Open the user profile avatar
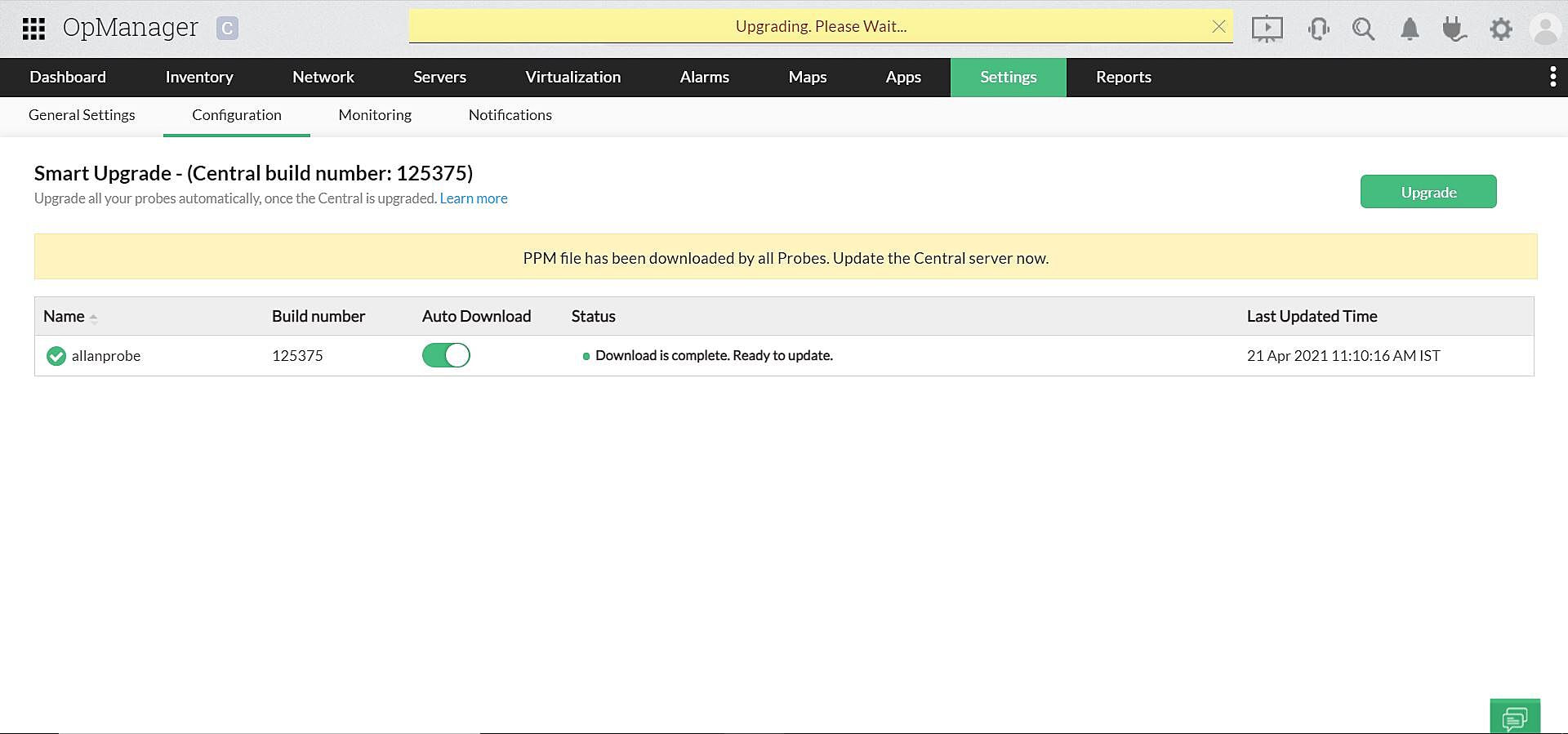Image resolution: width=1568 pixels, height=734 pixels. [1545, 29]
